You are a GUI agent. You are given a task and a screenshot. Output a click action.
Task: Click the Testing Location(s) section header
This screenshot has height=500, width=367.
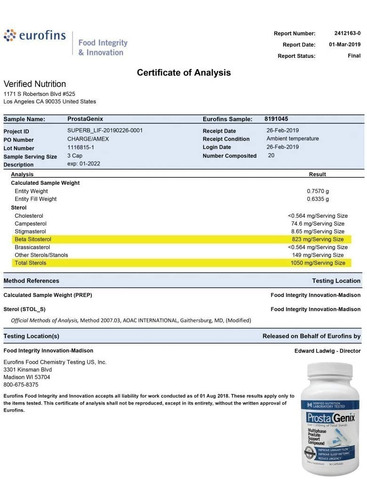pos(31,336)
